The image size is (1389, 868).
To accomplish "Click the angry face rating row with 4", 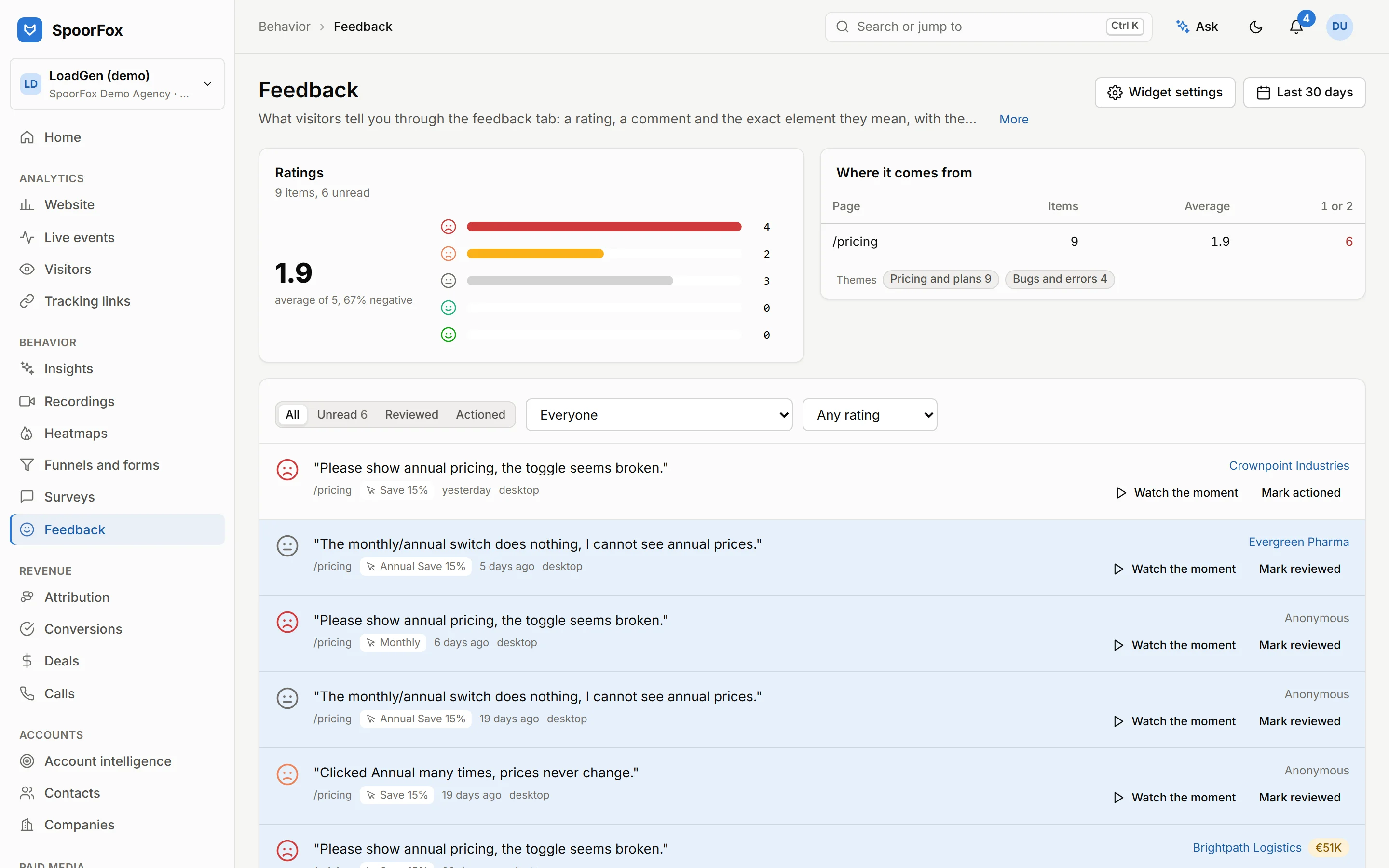I will pyautogui.click(x=606, y=227).
